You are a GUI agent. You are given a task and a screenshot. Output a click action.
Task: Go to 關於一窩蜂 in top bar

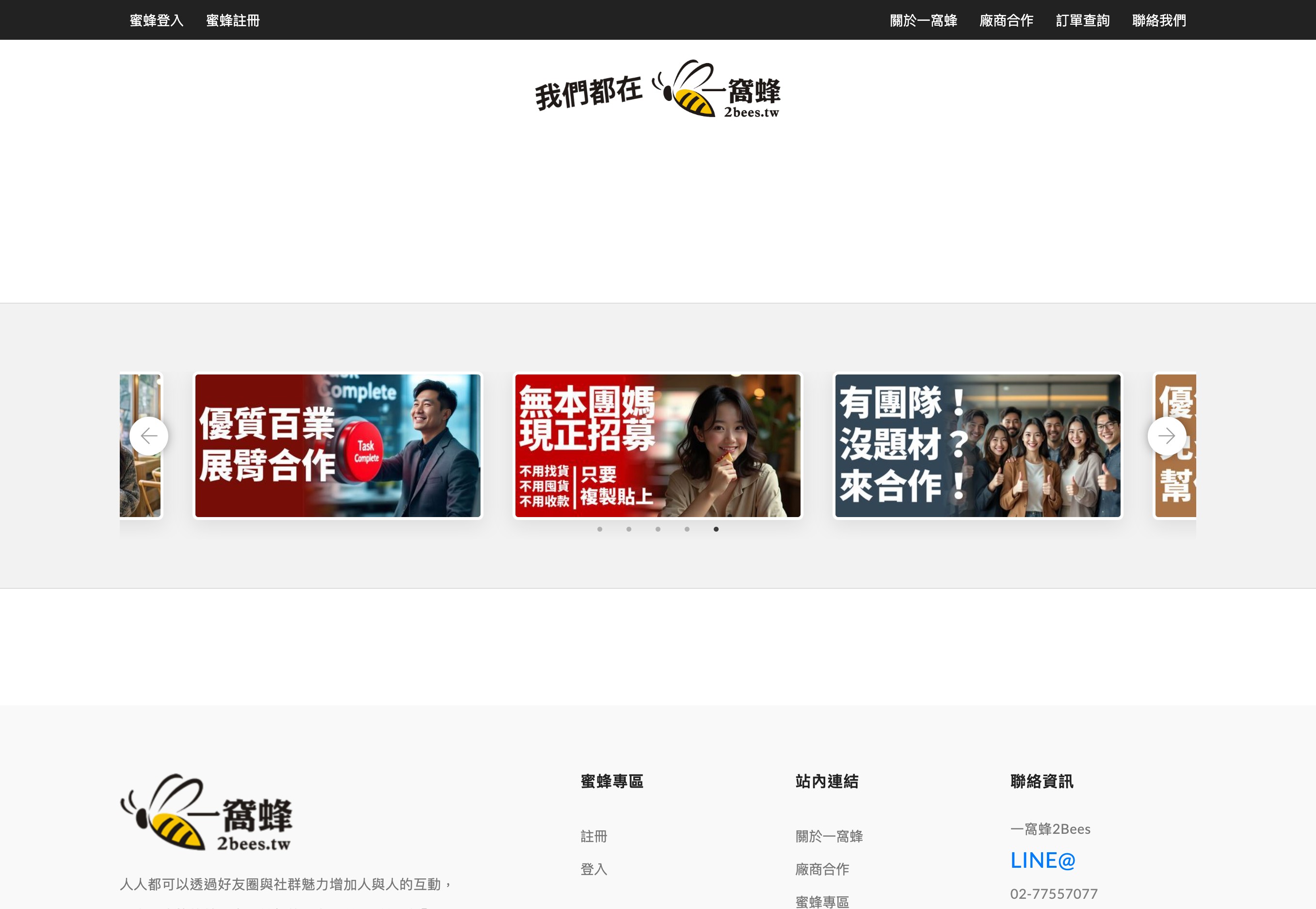pos(923,20)
